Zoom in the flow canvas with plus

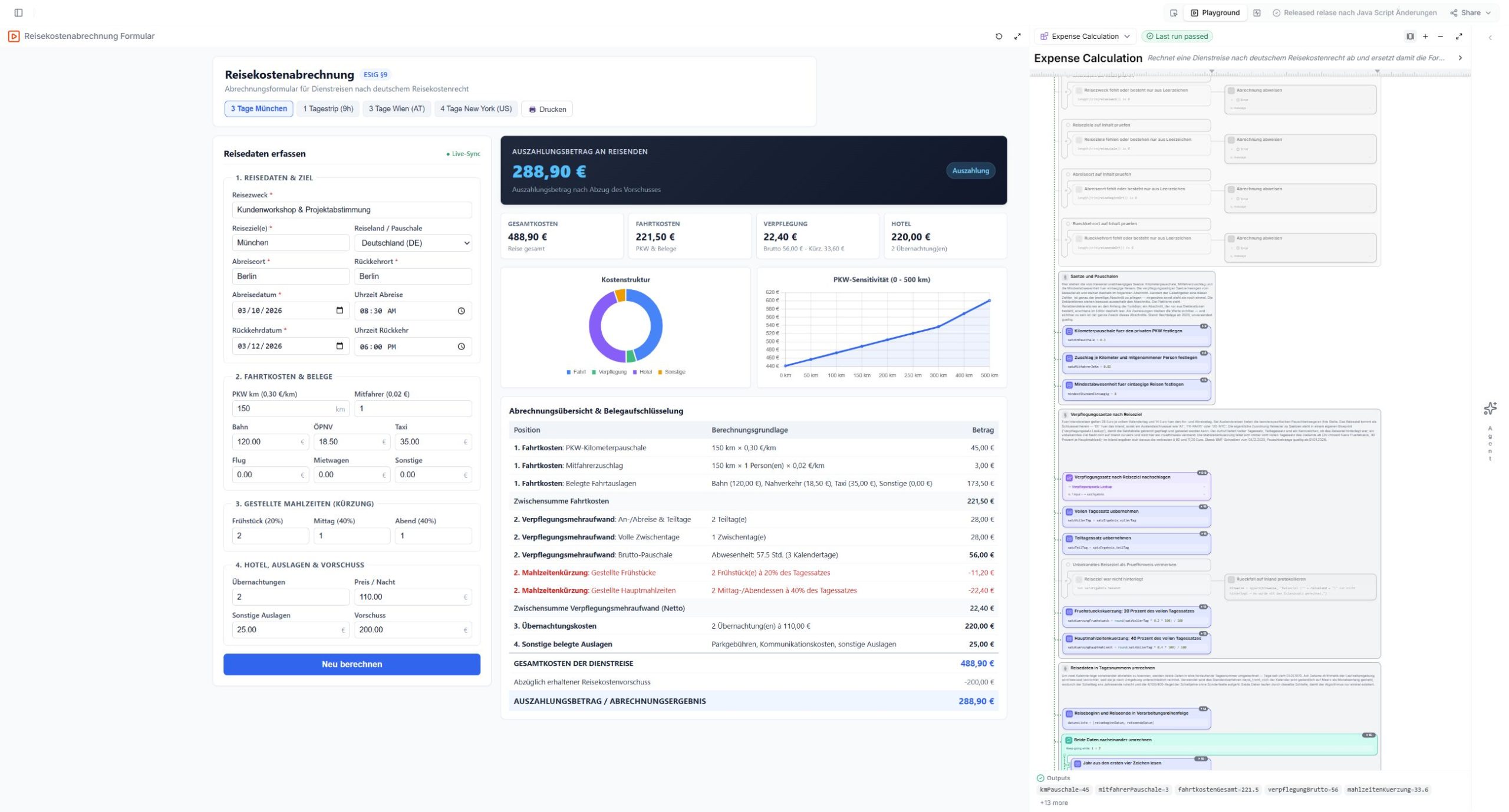[1425, 37]
